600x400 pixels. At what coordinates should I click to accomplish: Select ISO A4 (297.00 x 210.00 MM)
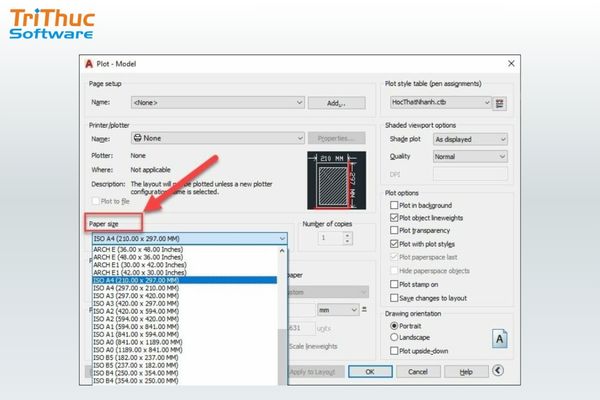(185, 288)
